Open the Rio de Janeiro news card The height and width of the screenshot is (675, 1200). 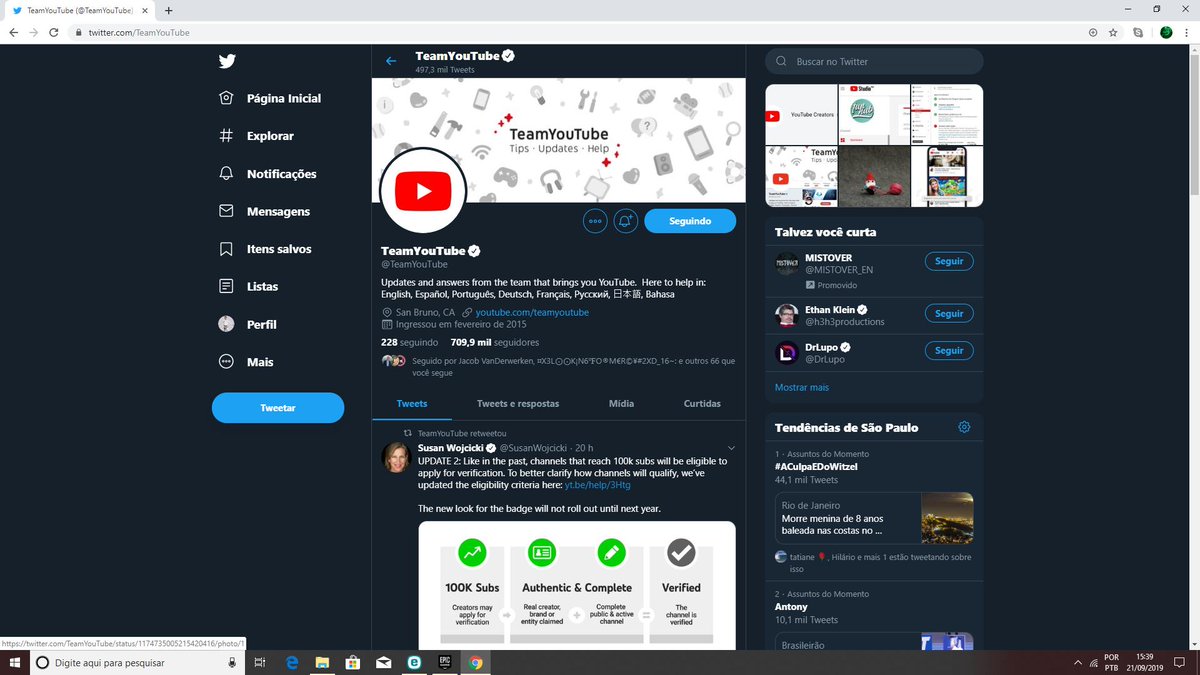tap(874, 518)
